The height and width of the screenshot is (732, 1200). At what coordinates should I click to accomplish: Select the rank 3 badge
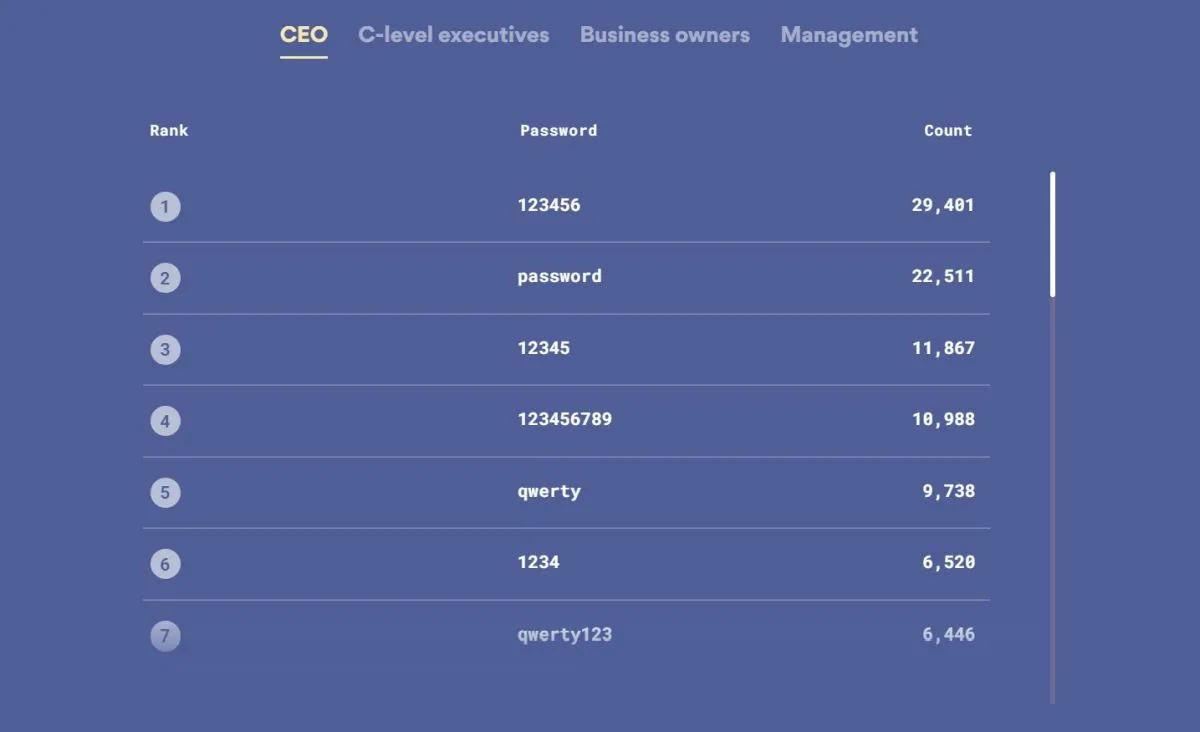(x=165, y=348)
